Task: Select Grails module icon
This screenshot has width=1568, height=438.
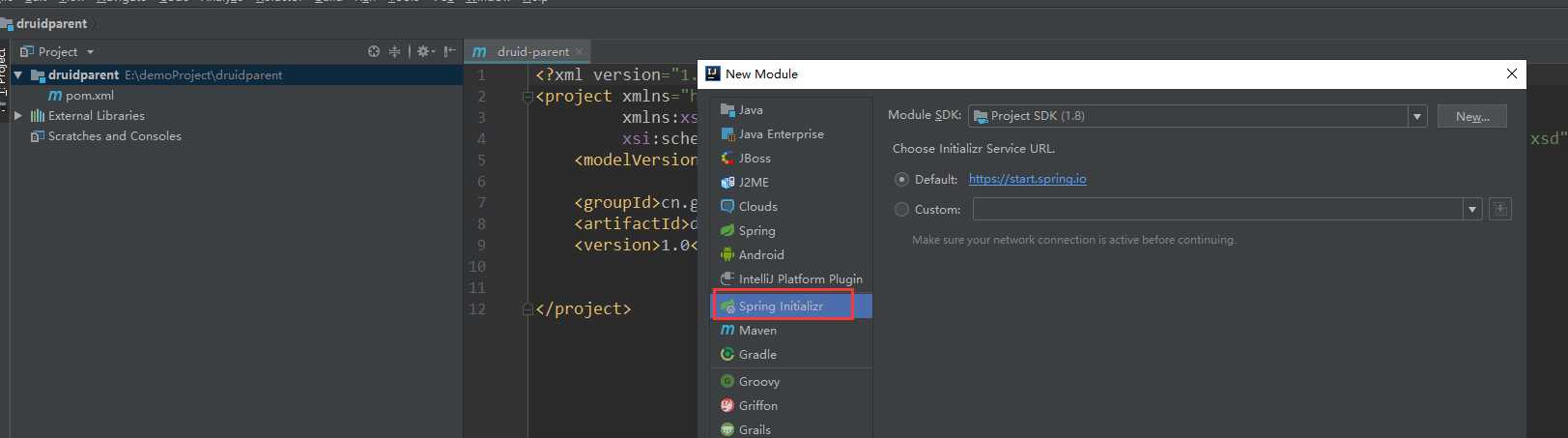Action: [x=727, y=430]
